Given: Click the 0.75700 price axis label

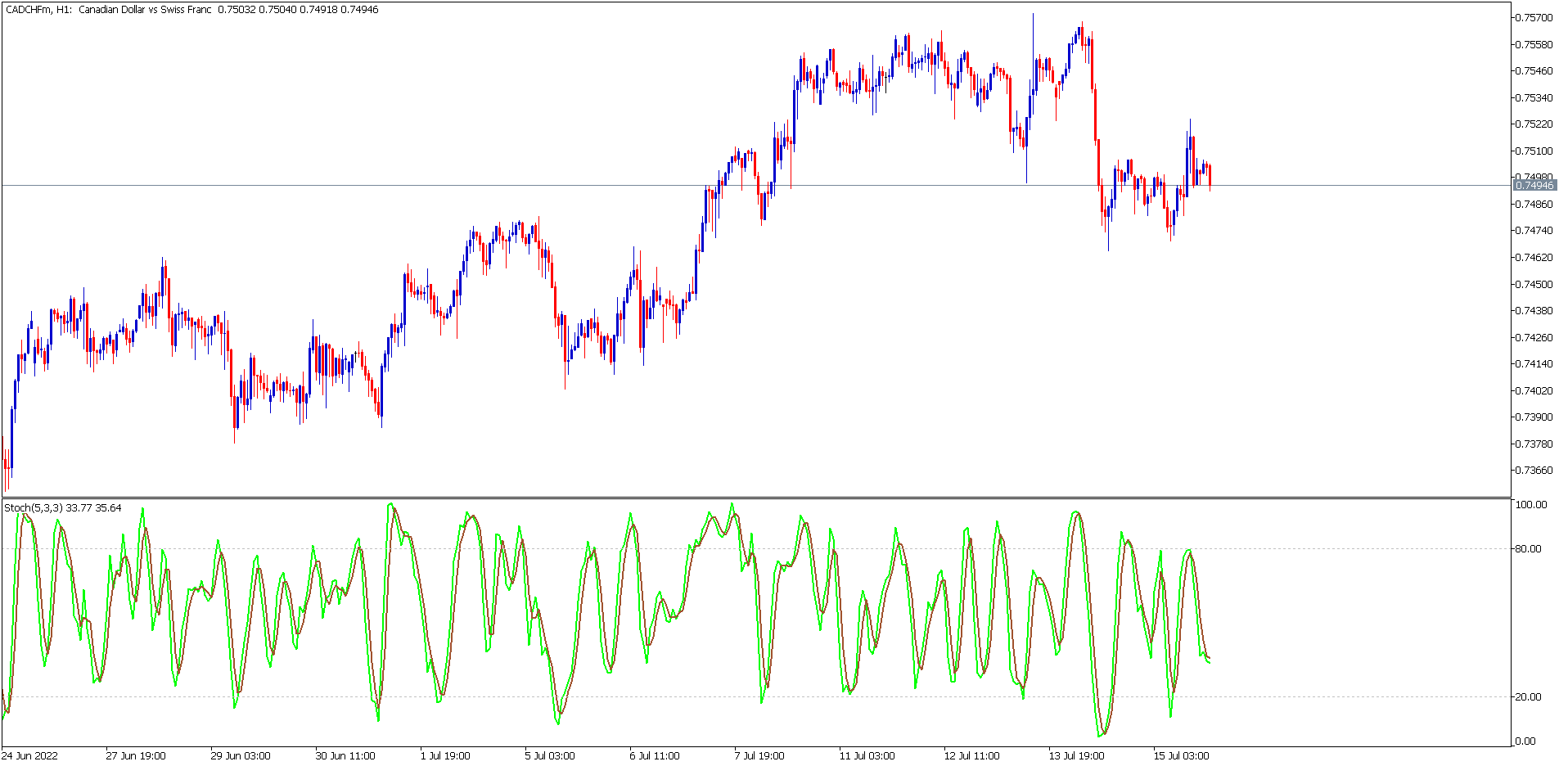Looking at the screenshot, I should tap(1534, 18).
